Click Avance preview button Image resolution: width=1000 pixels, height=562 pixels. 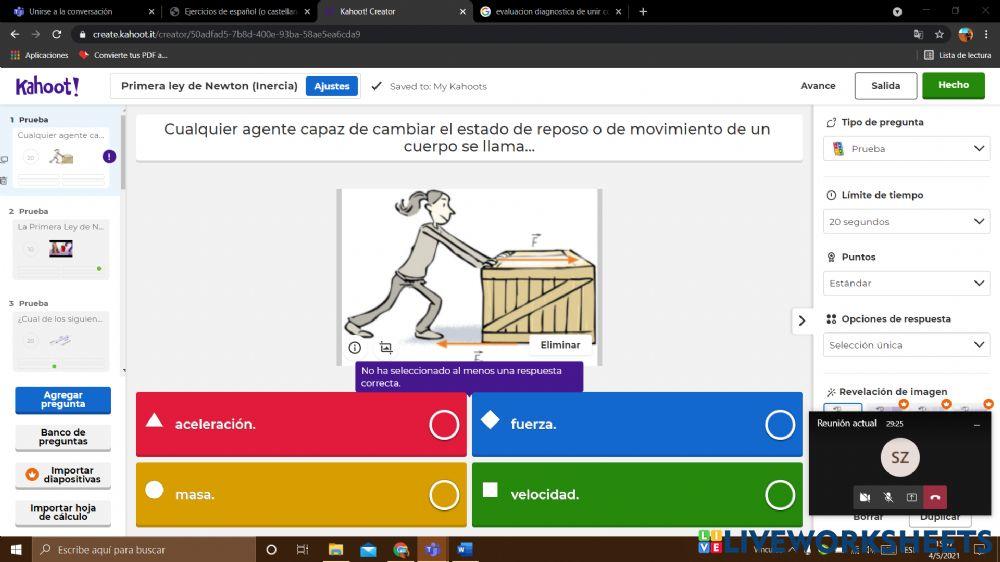point(818,85)
